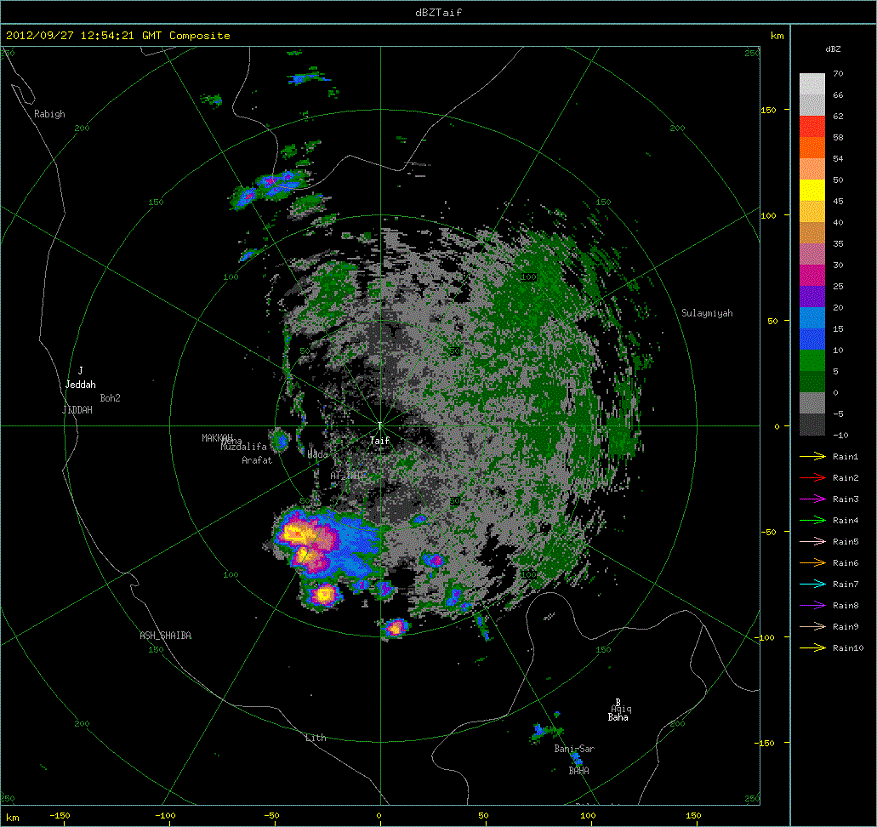Choose the purple Rain8 legend arrow
Image resolution: width=877 pixels, height=827 pixels.
813,605
